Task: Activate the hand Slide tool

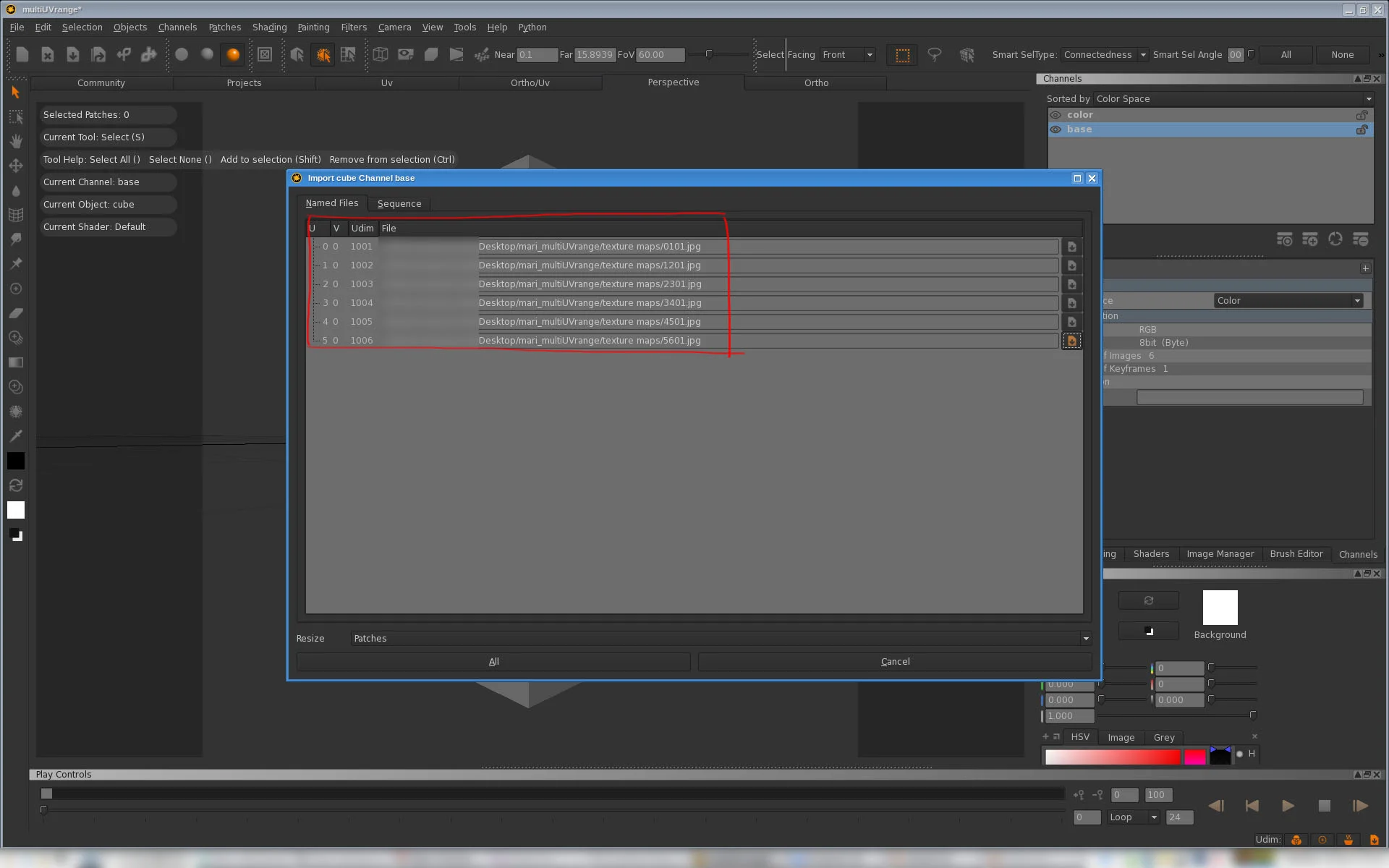Action: (15, 141)
